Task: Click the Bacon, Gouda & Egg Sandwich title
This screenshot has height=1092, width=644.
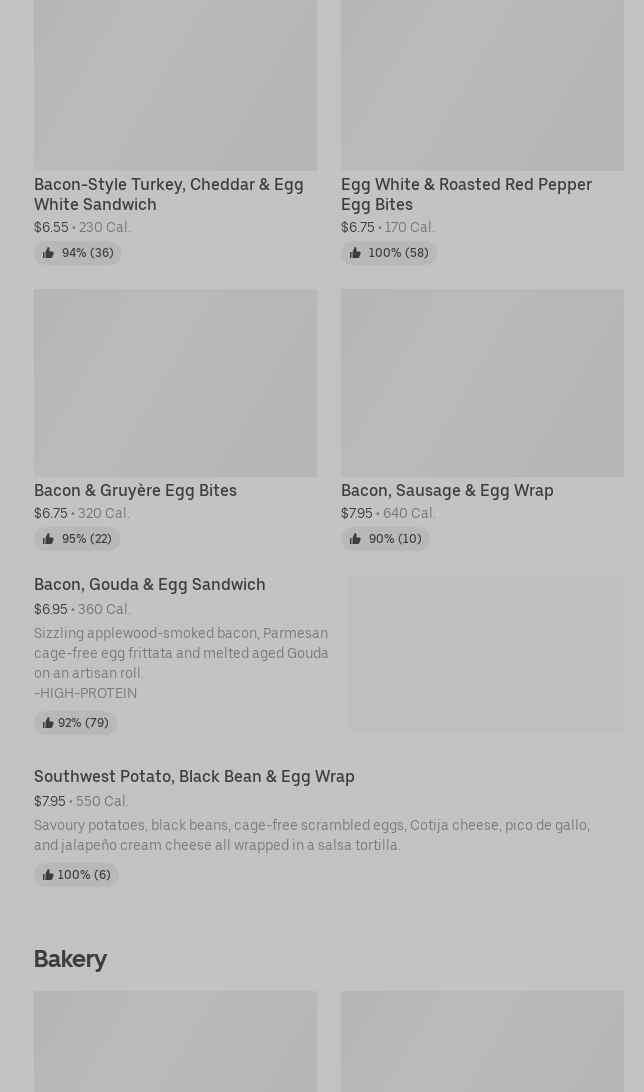Action: click(150, 584)
